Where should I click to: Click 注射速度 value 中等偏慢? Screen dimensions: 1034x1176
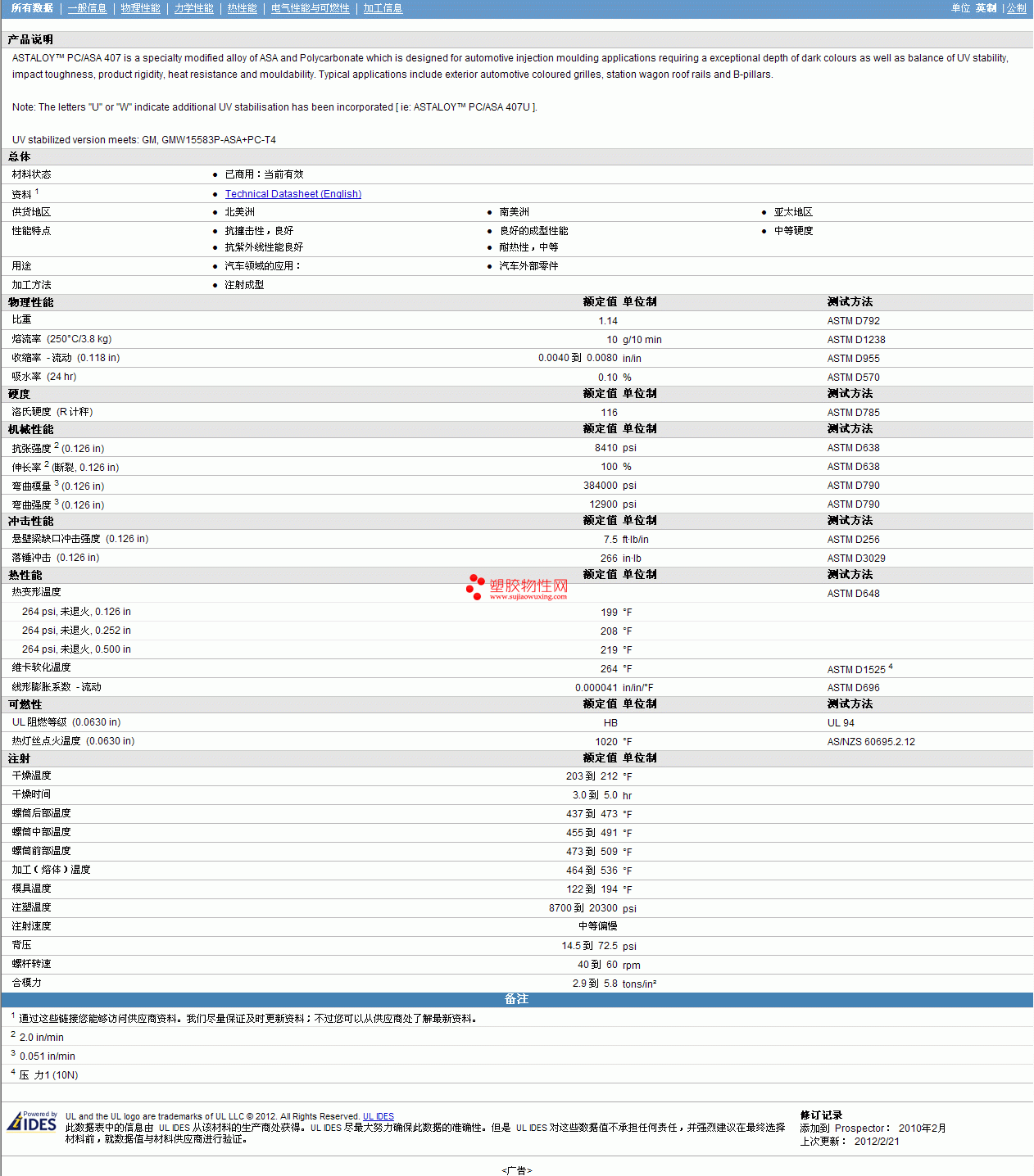click(x=598, y=926)
